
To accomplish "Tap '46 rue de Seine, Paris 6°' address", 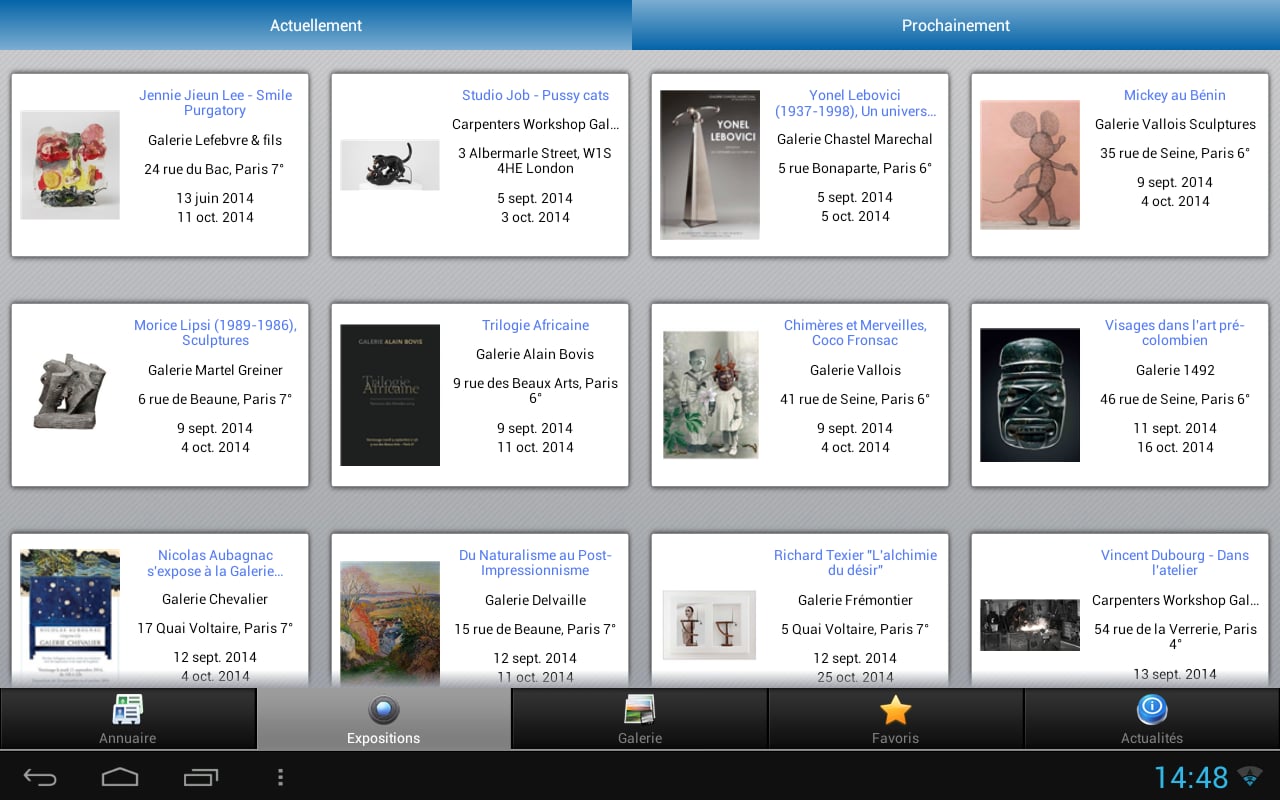I will coord(1175,399).
